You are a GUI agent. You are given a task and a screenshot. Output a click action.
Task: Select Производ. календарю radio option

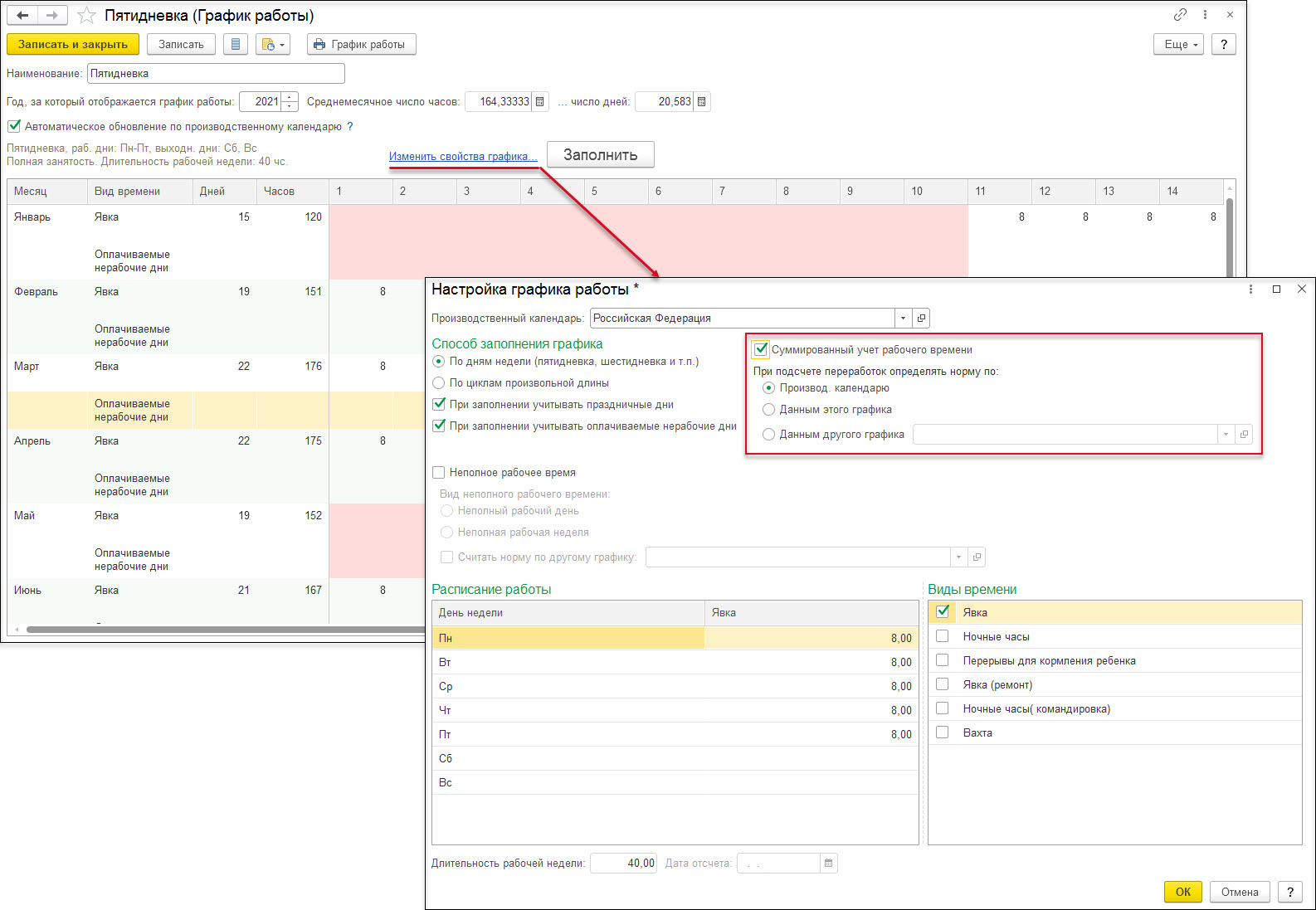[768, 388]
